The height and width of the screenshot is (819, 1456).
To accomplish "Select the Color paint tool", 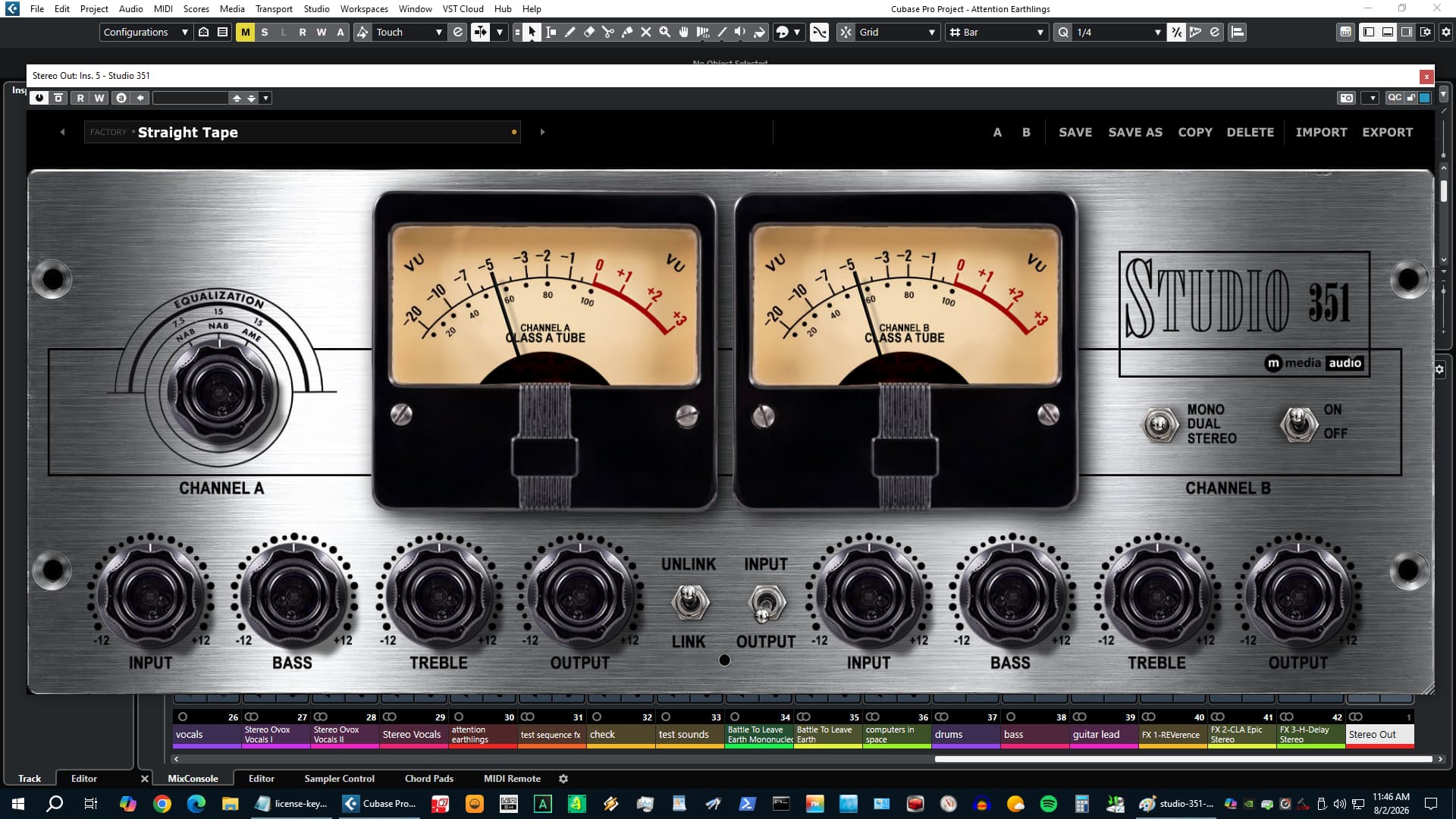I will point(760,32).
